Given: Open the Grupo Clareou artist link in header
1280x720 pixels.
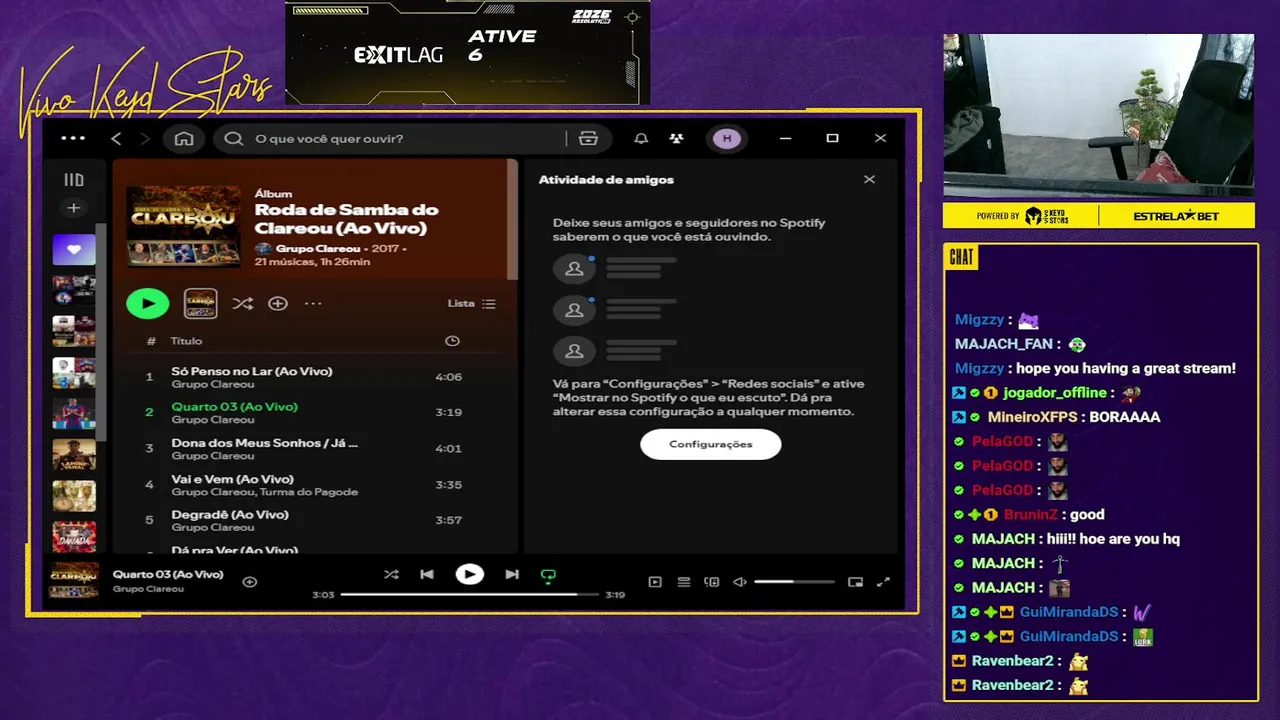Looking at the screenshot, I should coord(316,247).
